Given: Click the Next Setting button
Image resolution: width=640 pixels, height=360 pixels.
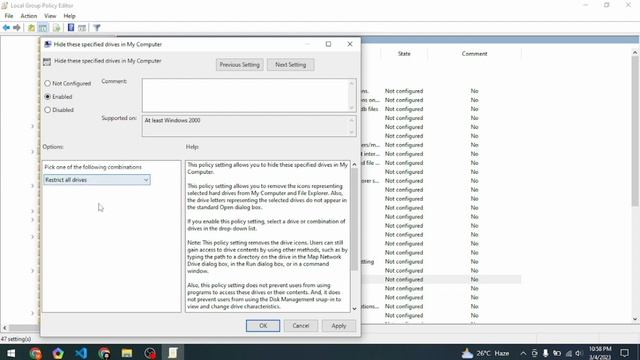Looking at the screenshot, I should [291, 64].
